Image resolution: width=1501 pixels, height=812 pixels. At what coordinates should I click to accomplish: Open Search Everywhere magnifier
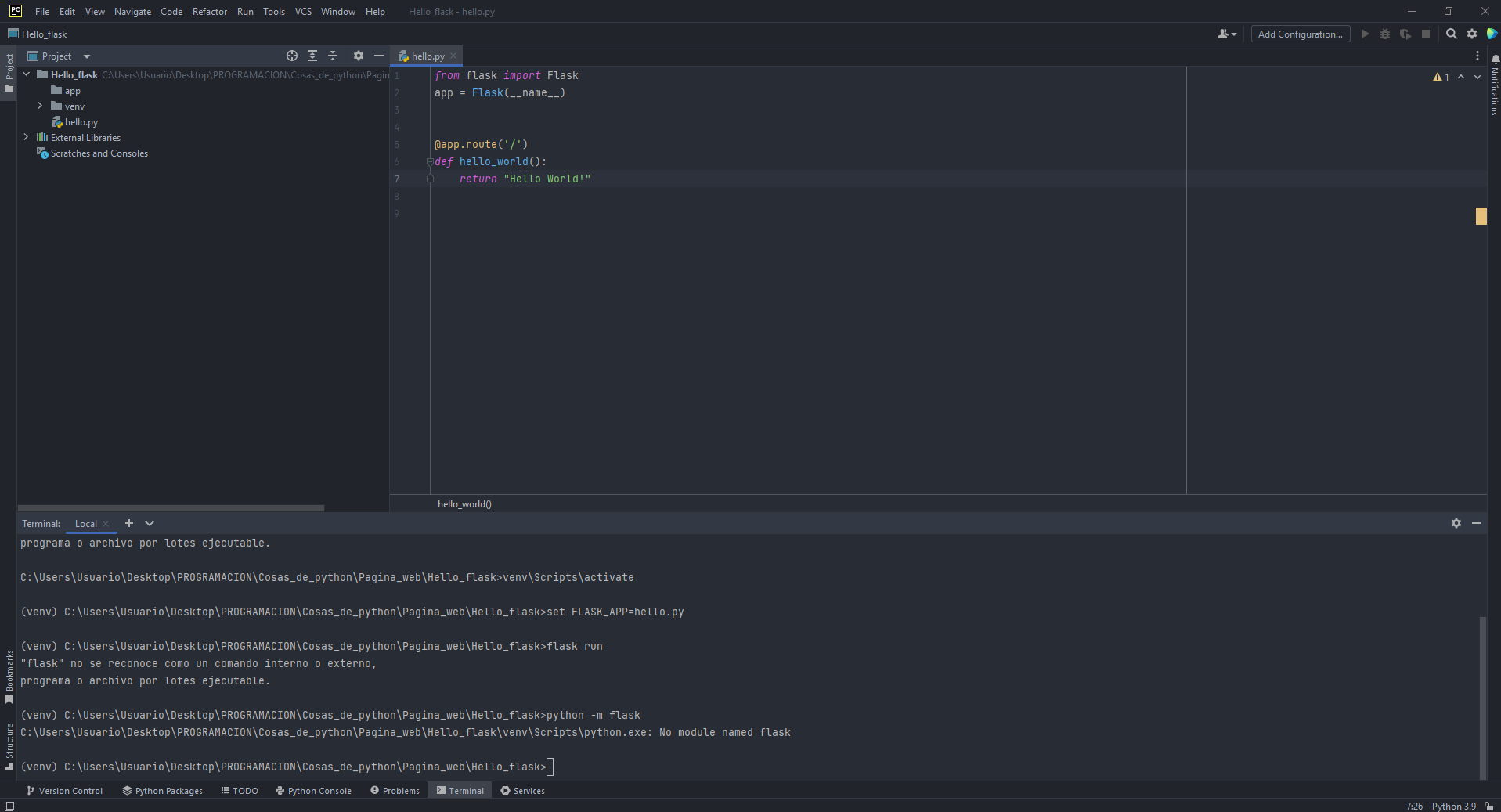click(x=1452, y=34)
